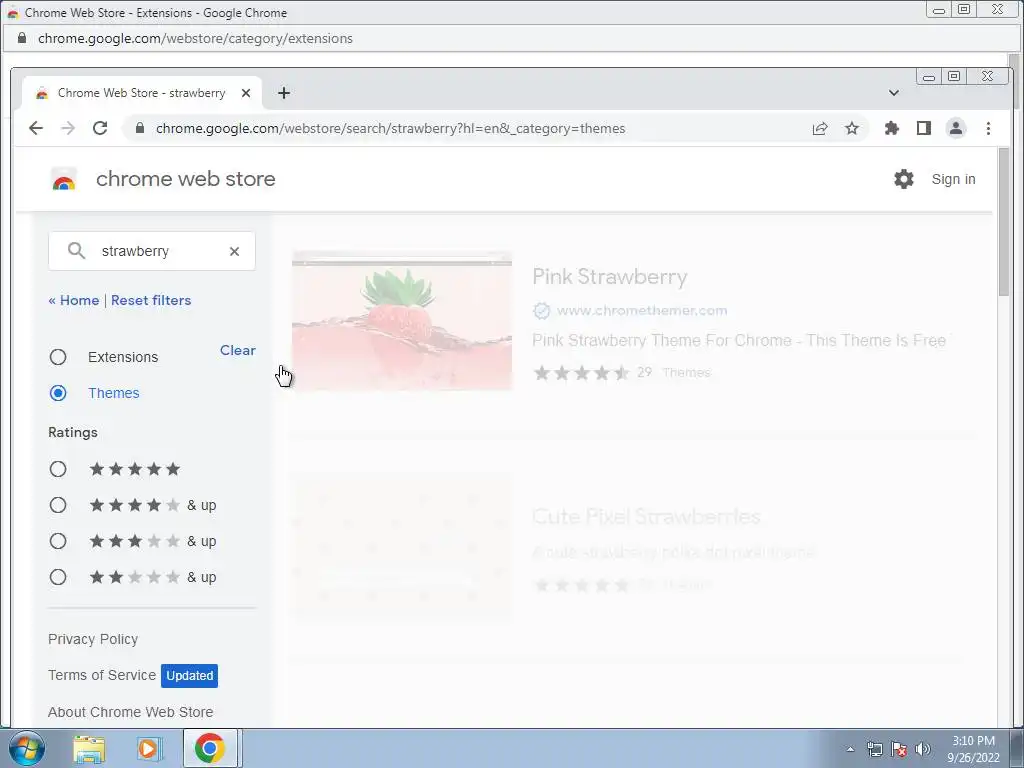Open Action Center flag icon

[899, 749]
